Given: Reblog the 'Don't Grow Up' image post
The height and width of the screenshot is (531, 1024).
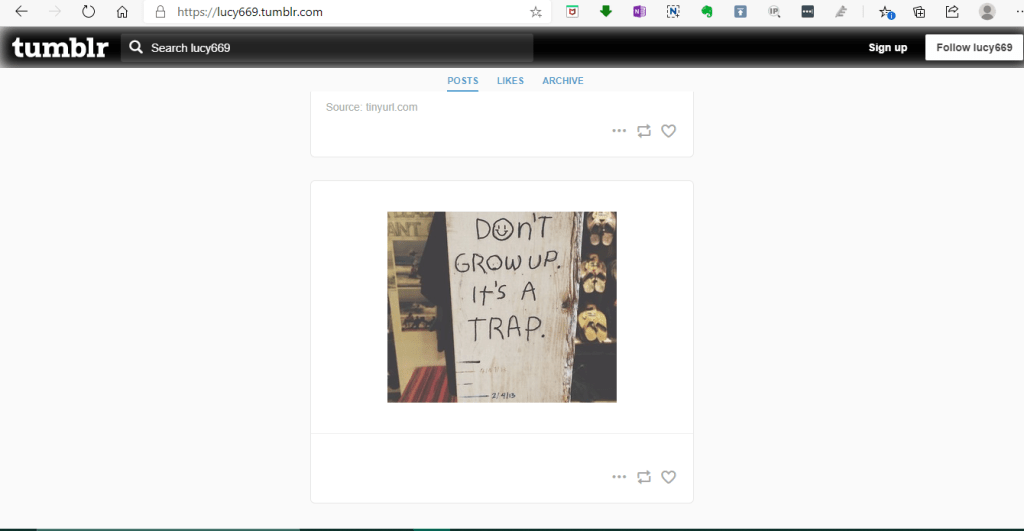Looking at the screenshot, I should 644,477.
